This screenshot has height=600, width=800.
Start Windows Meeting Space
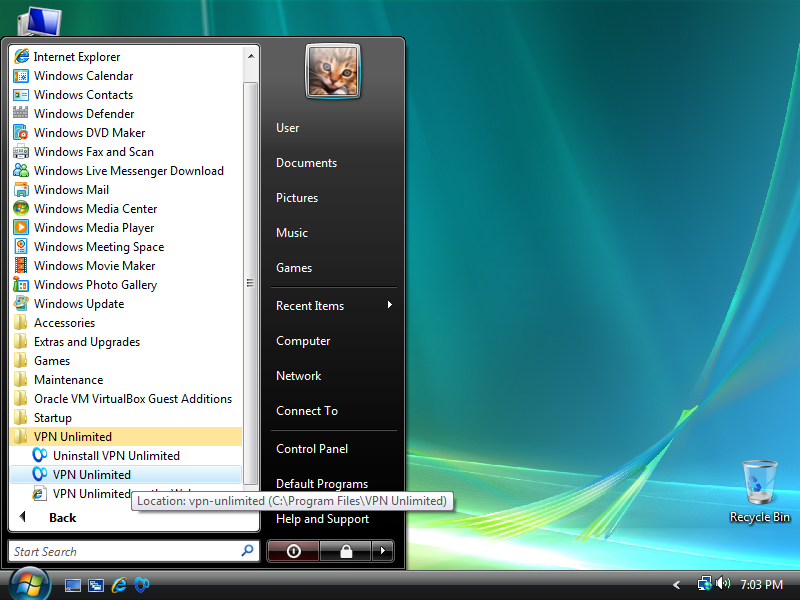(126, 246)
